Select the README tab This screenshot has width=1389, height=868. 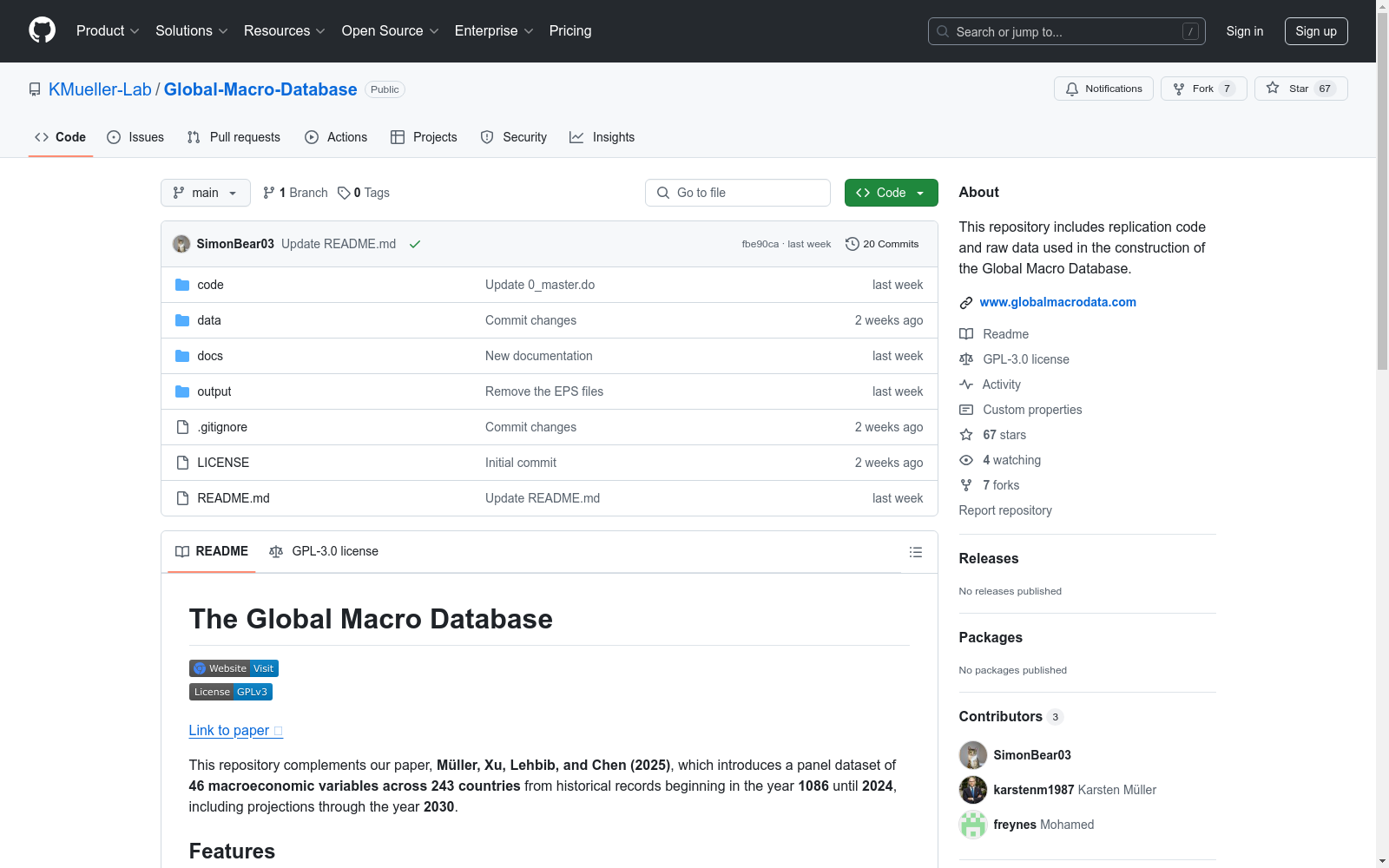(212, 551)
